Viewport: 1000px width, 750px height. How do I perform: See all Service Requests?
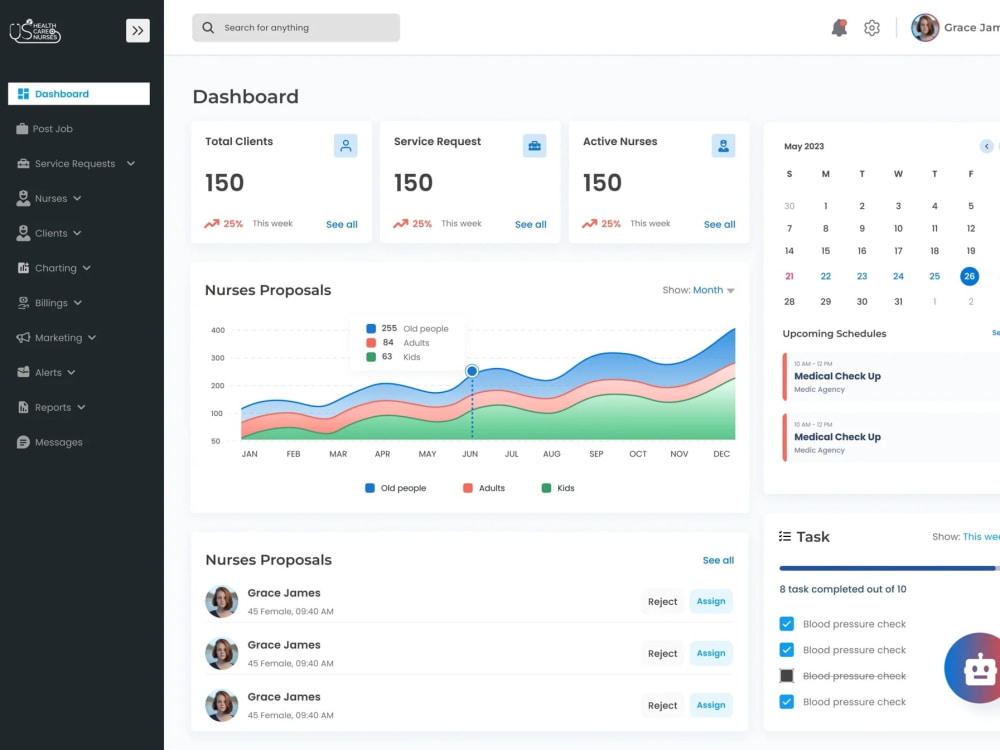pos(531,224)
